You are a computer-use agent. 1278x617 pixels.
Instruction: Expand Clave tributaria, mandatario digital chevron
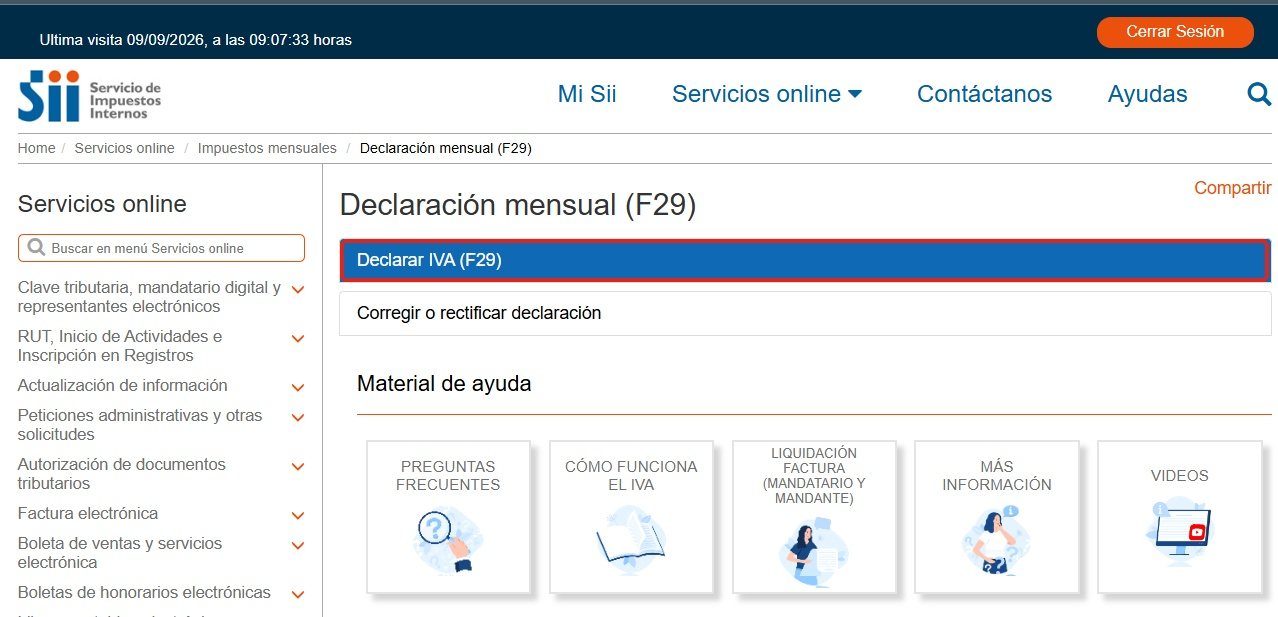tap(297, 290)
